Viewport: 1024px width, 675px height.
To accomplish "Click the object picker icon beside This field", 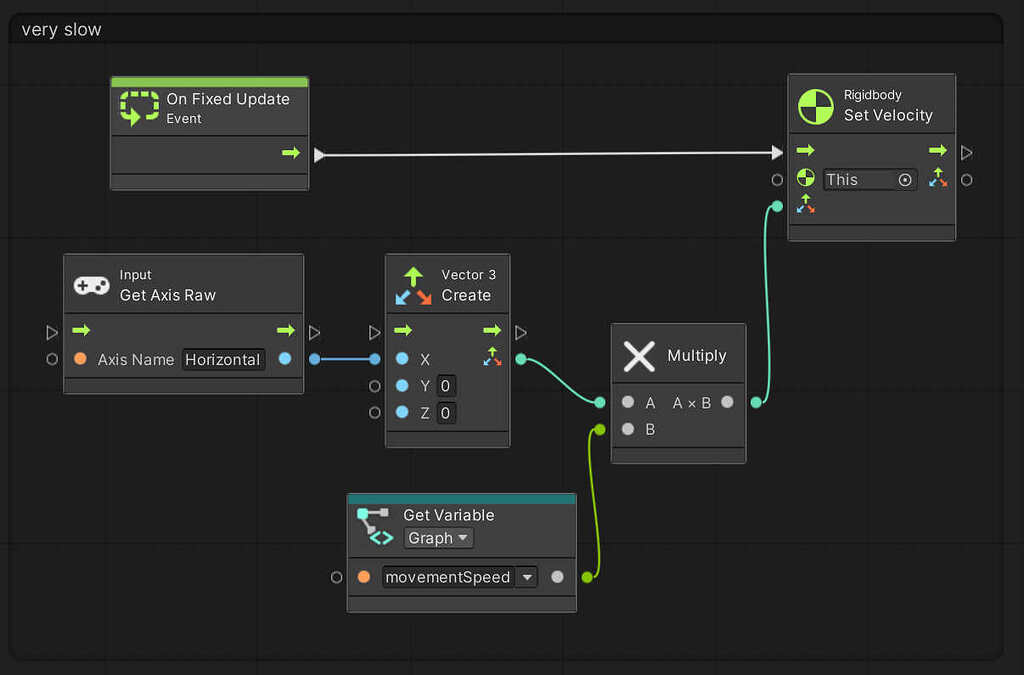I will tap(905, 179).
